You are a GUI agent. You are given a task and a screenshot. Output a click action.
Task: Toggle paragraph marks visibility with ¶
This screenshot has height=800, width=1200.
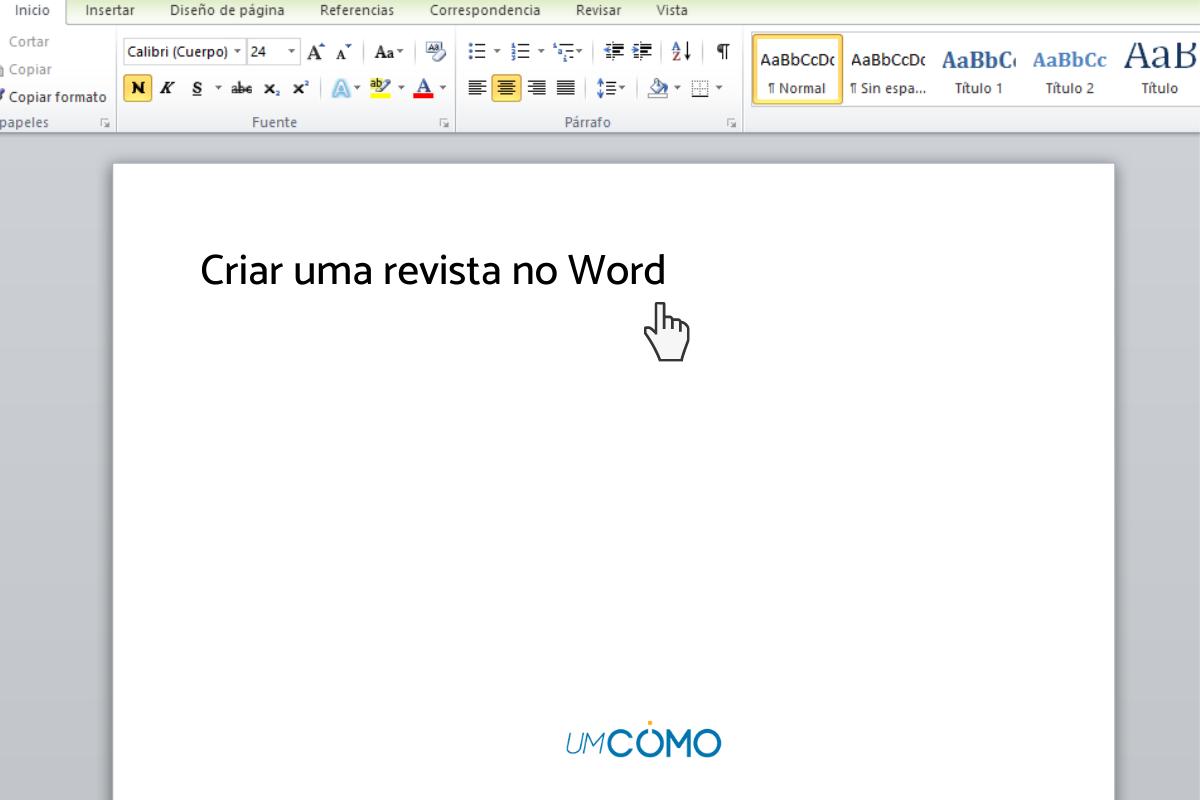[x=723, y=51]
